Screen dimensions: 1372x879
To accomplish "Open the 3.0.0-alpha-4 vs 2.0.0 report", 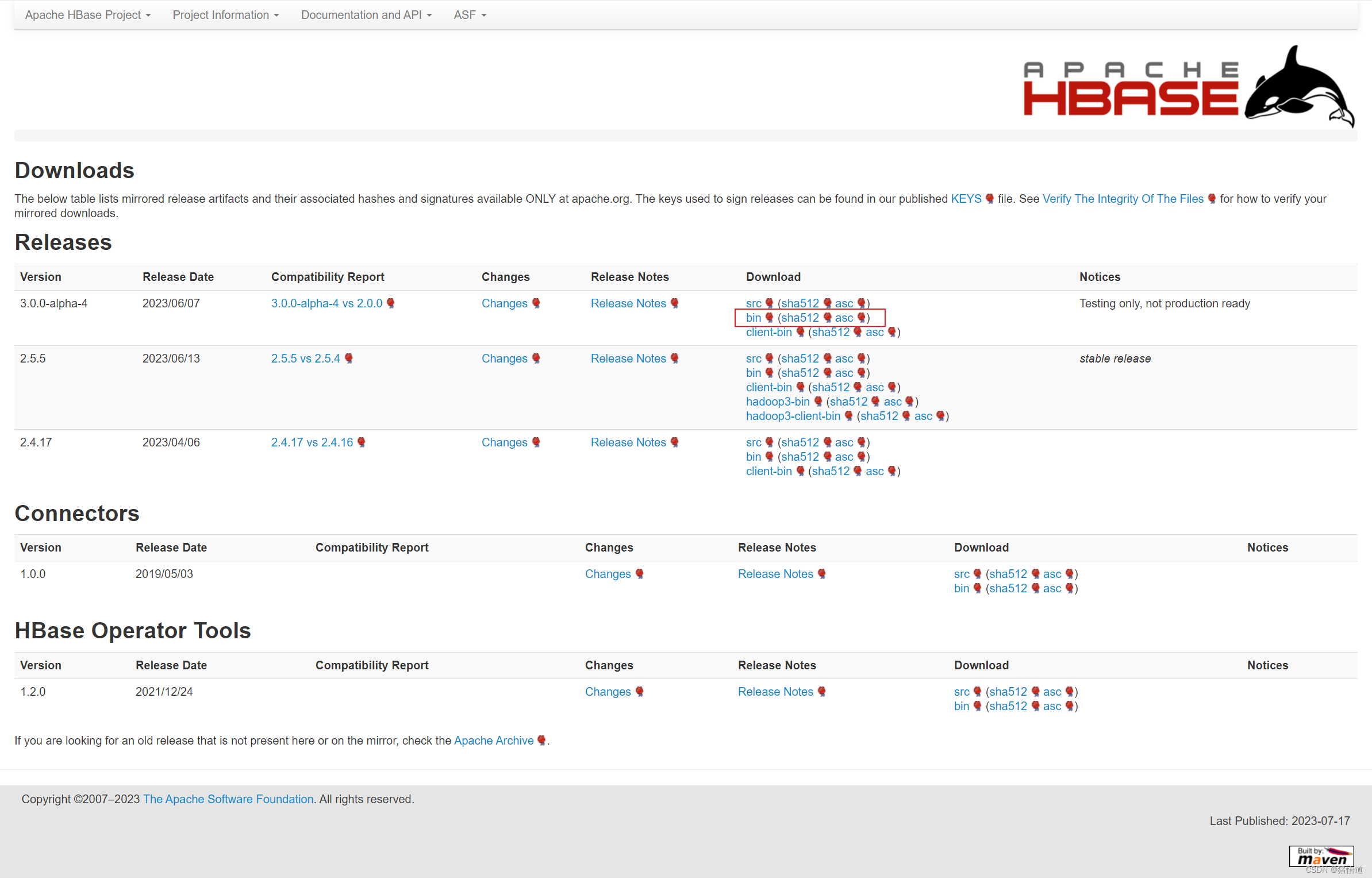I will pos(326,303).
